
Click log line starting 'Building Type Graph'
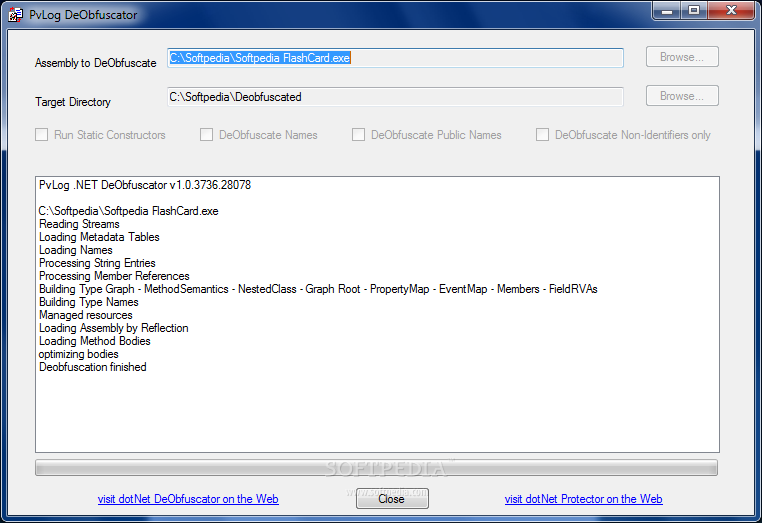[318, 289]
